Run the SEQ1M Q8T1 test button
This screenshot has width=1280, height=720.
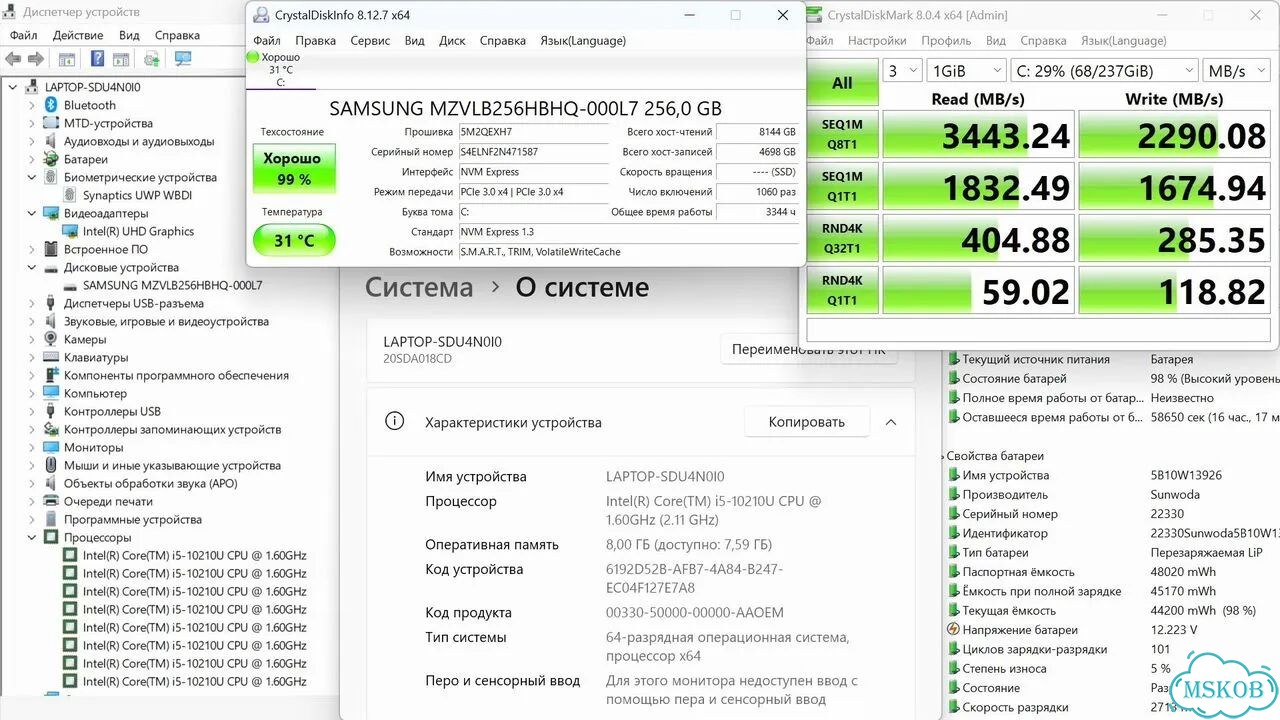pyautogui.click(x=842, y=135)
